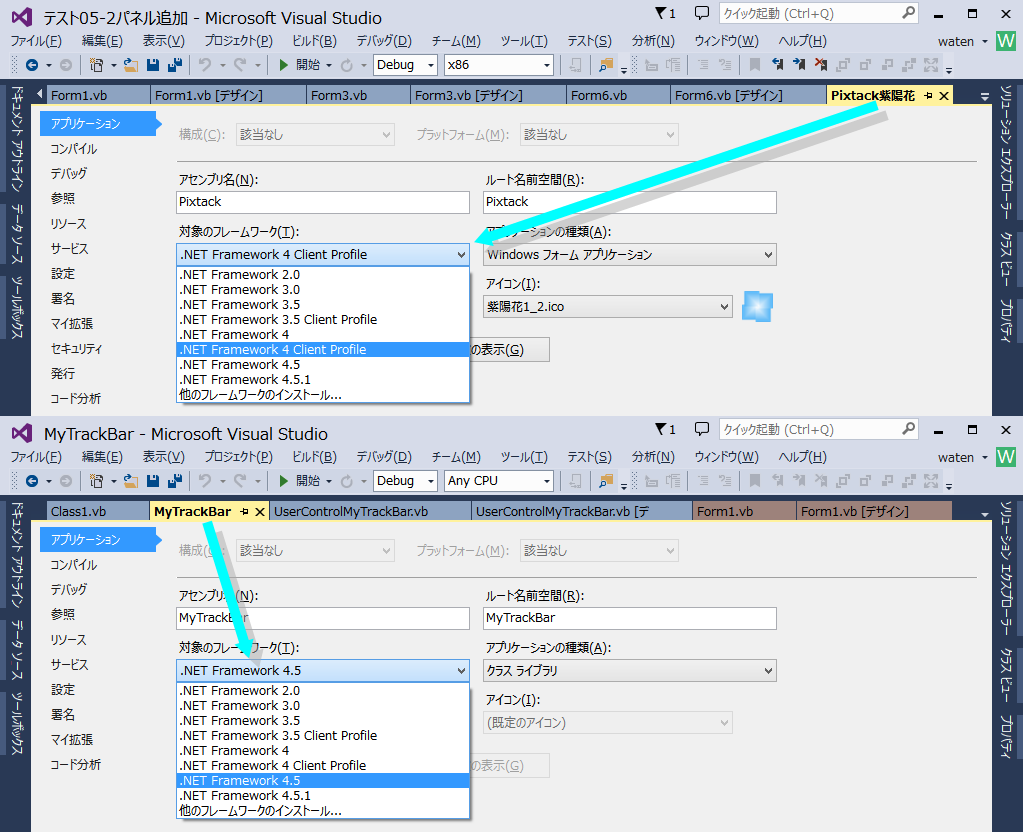Switch to UserControlMyTrackBar.vb tab
The width and height of the screenshot is (1024, 832).
coord(370,511)
